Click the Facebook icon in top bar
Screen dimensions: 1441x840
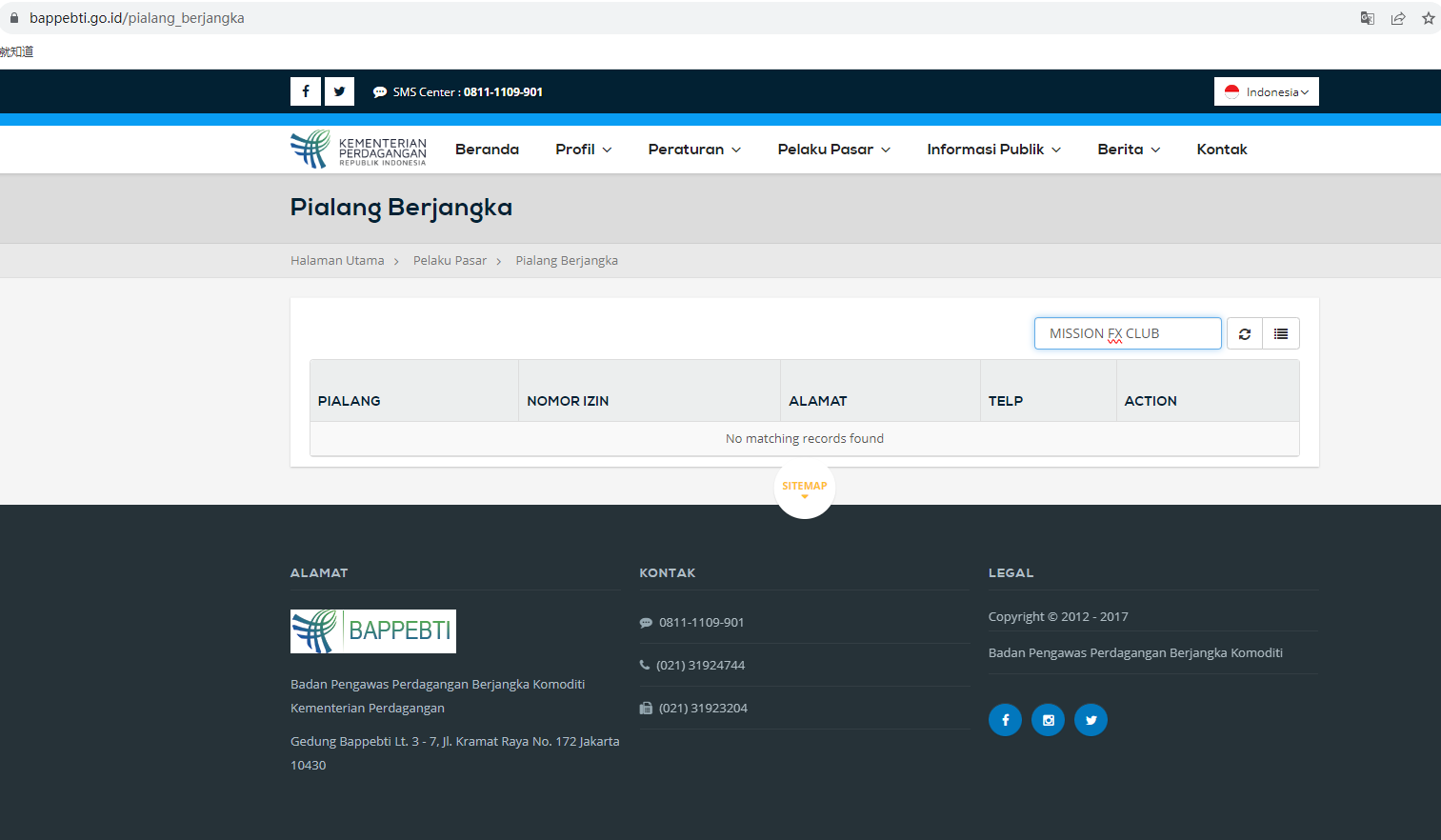pyautogui.click(x=306, y=91)
